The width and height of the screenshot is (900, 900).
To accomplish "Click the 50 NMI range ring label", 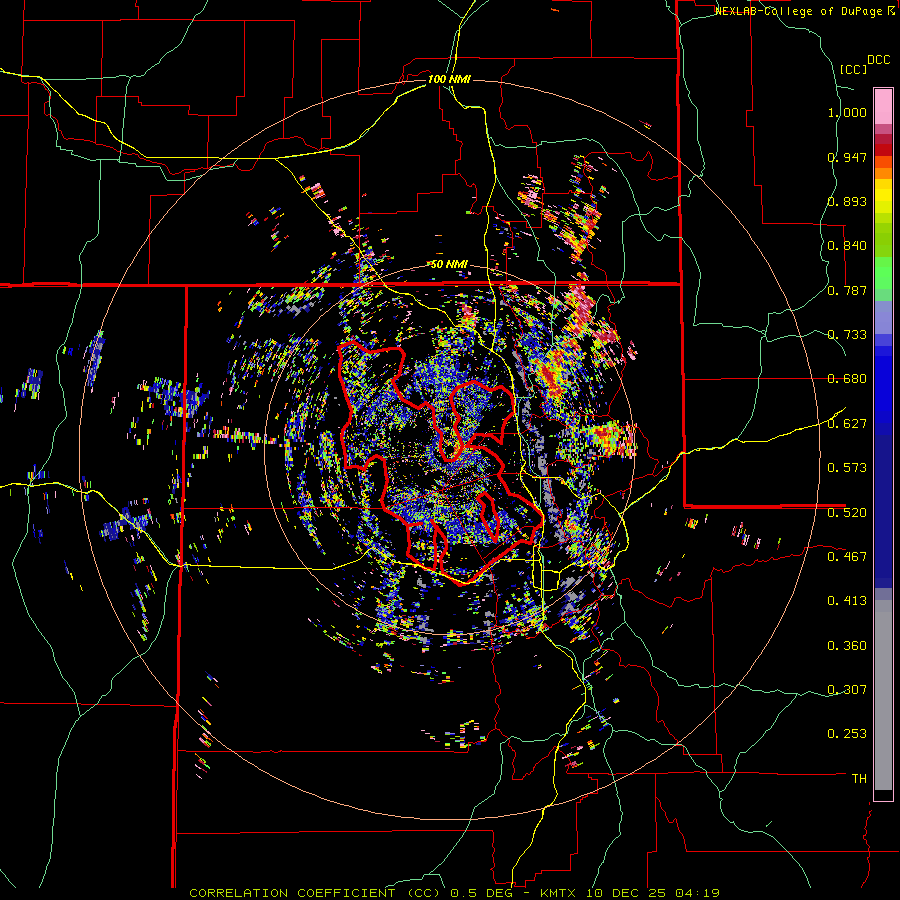I will coord(449,264).
